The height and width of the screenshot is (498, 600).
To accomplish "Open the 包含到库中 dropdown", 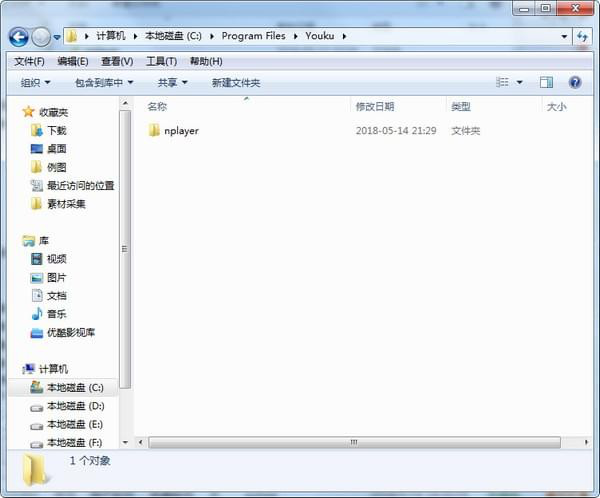I will [x=104, y=83].
